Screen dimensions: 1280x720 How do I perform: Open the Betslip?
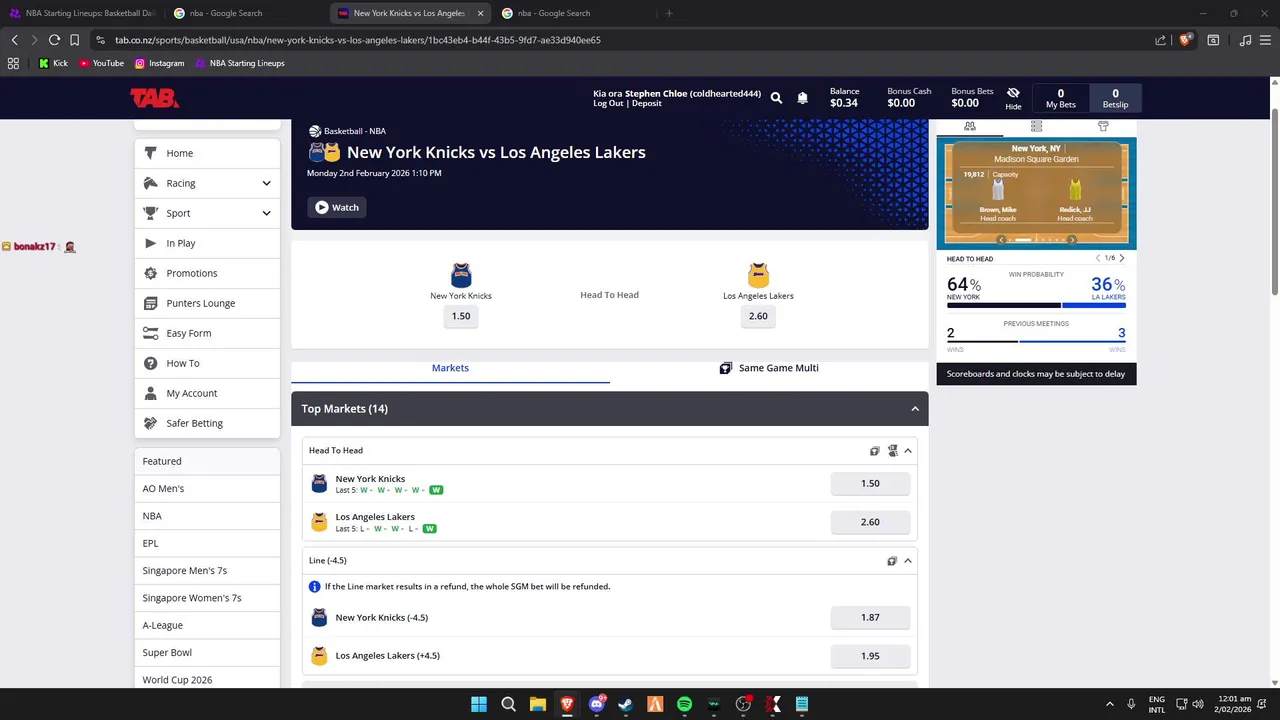[1115, 98]
